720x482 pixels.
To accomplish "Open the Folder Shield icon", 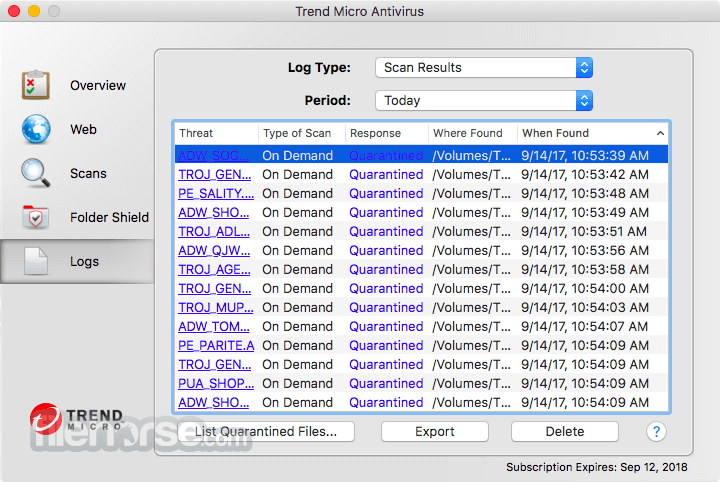I will (36, 217).
